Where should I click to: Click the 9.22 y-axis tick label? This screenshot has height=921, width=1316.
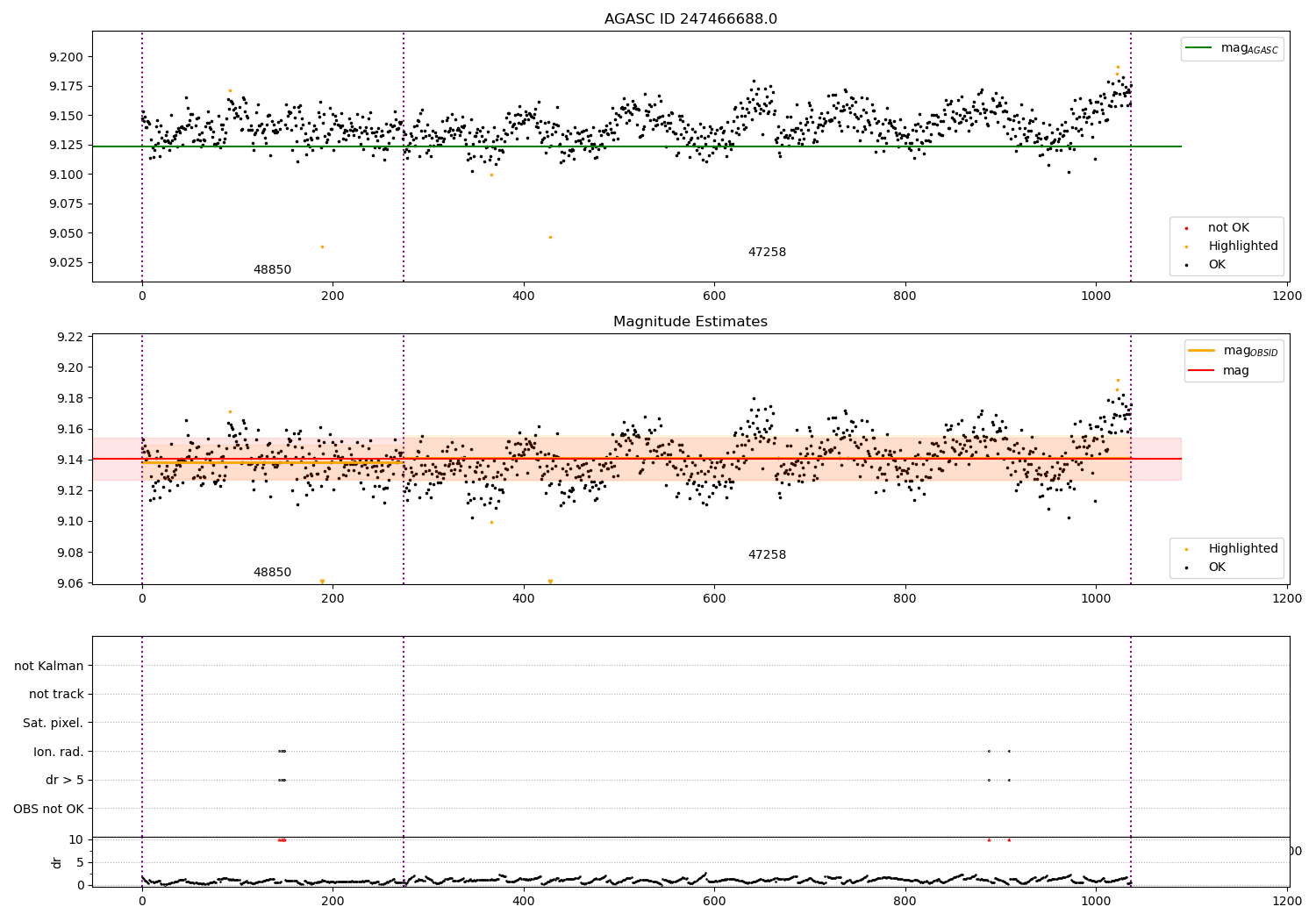(x=69, y=337)
